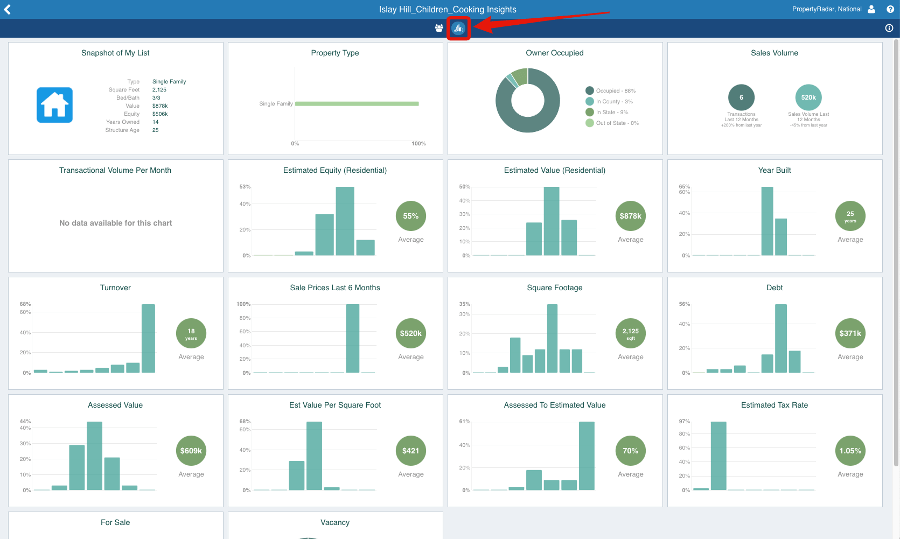Click the 25 years average badge

pos(850,216)
